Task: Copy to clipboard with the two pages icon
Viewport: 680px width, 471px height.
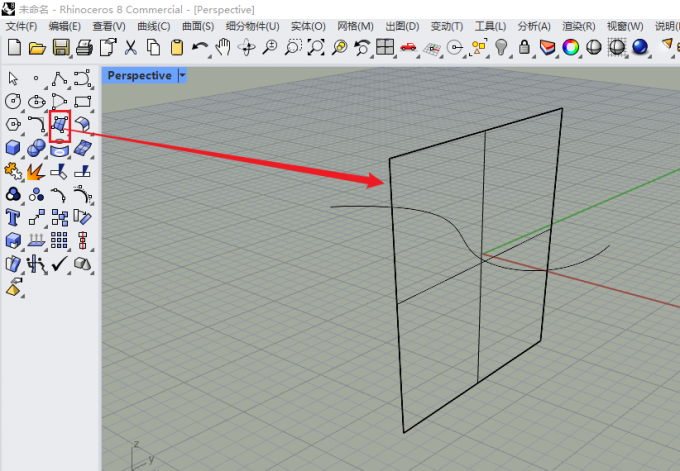Action: tap(154, 47)
